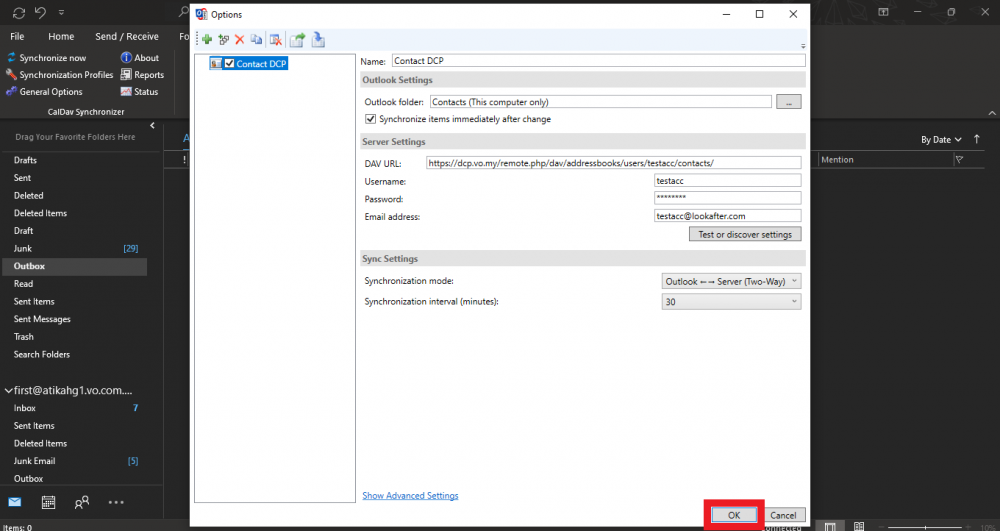Click the import profiles icon with blue arrow
Image resolution: width=1000 pixels, height=531 pixels.
tap(318, 40)
